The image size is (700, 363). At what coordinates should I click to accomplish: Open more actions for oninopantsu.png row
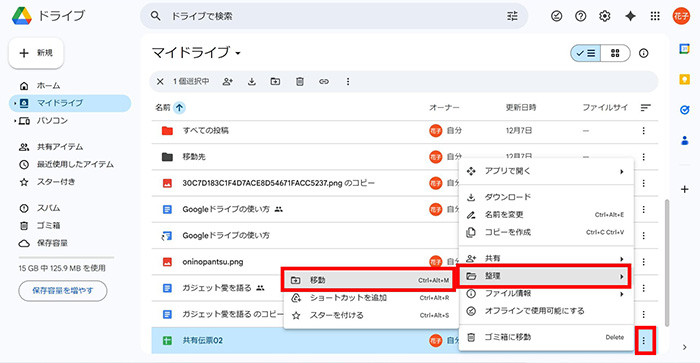[643, 262]
